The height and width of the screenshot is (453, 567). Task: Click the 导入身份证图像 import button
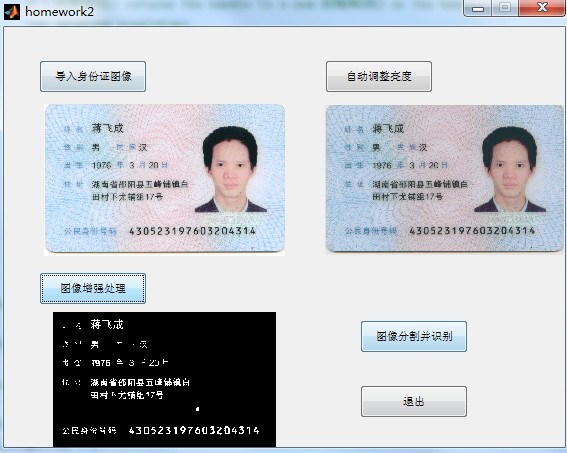93,76
